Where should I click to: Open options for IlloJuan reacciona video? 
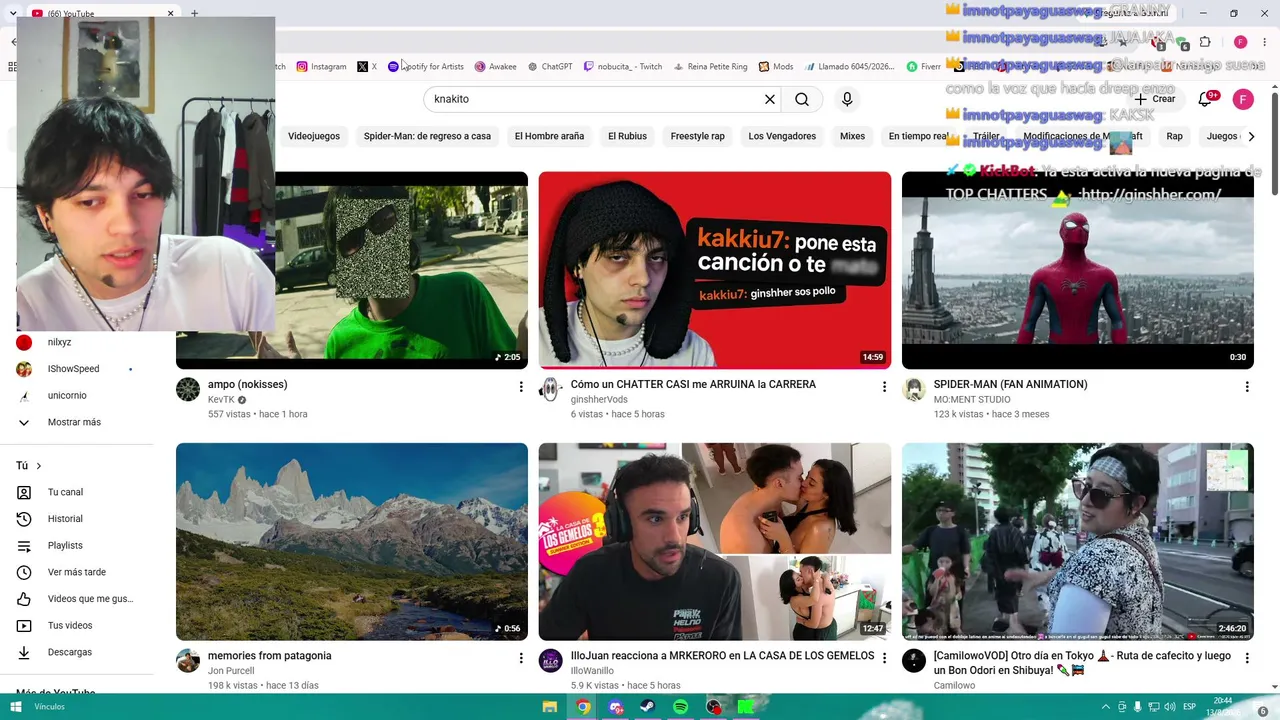pyautogui.click(x=884, y=658)
